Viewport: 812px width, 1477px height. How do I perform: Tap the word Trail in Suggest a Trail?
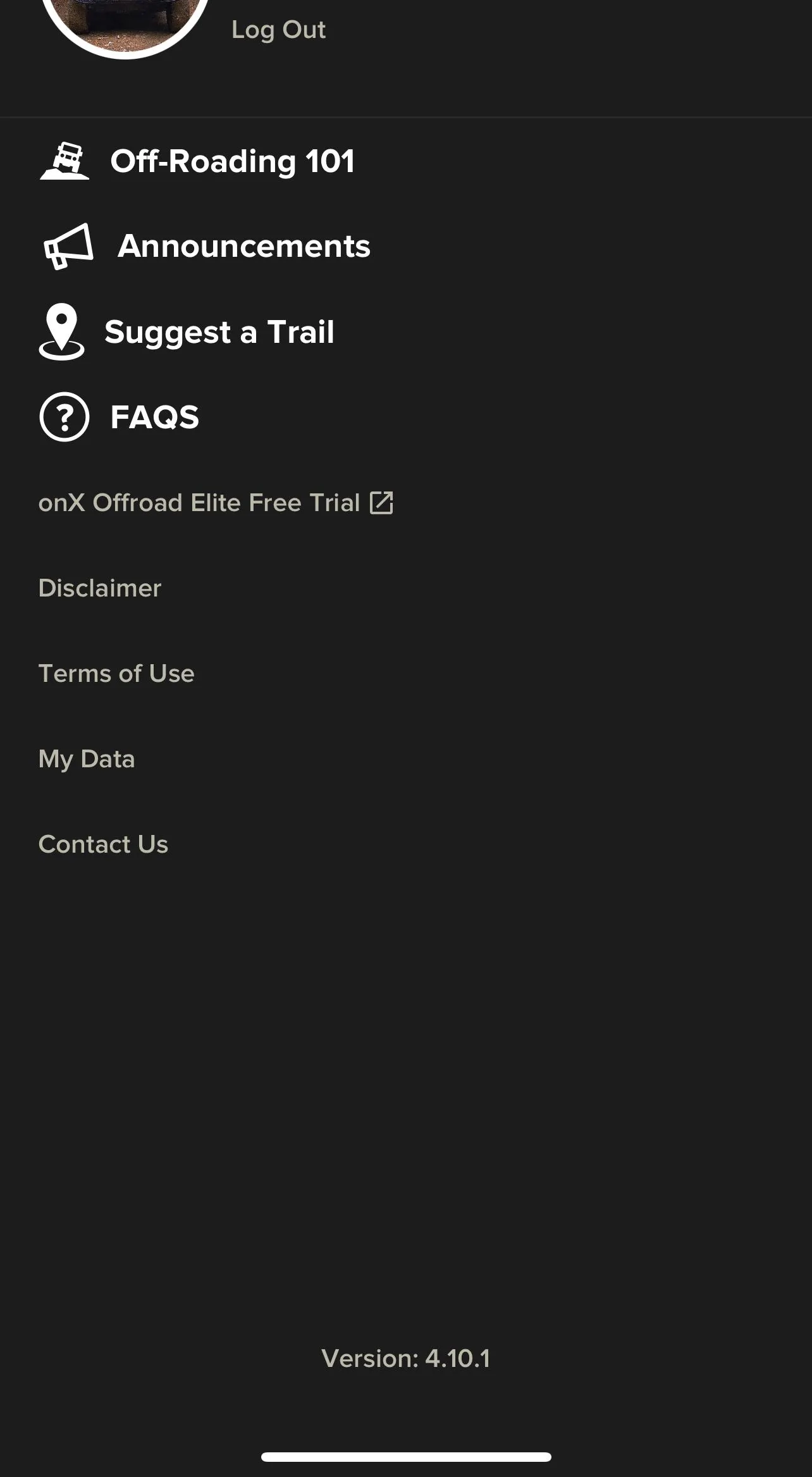click(x=300, y=332)
